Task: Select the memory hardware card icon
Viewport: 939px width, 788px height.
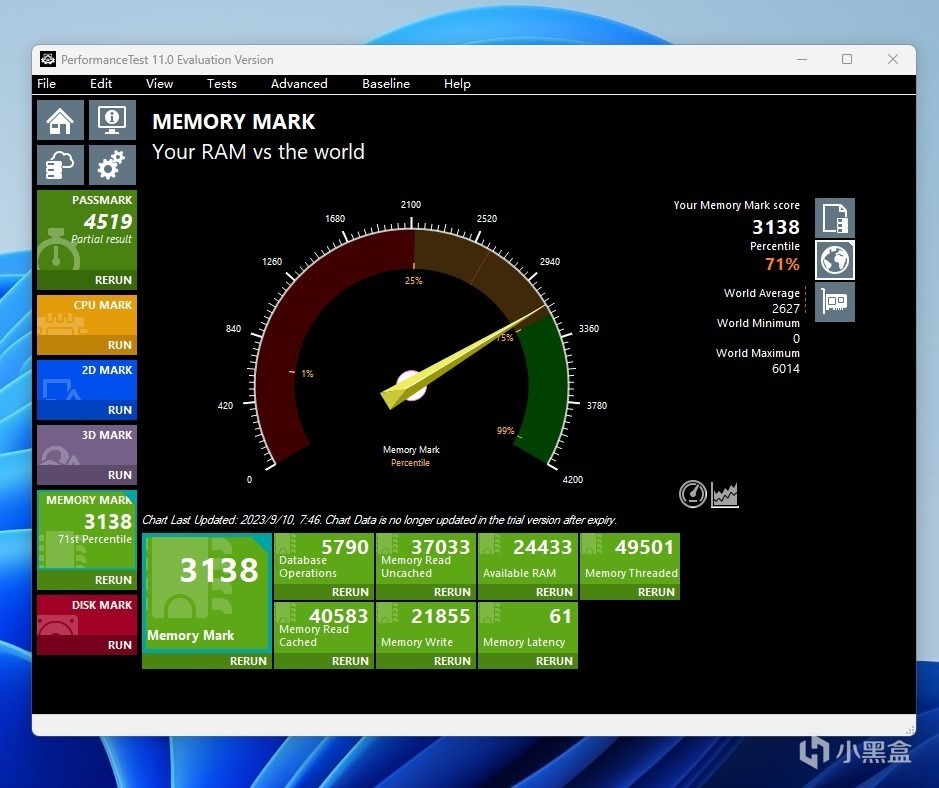Action: click(835, 302)
